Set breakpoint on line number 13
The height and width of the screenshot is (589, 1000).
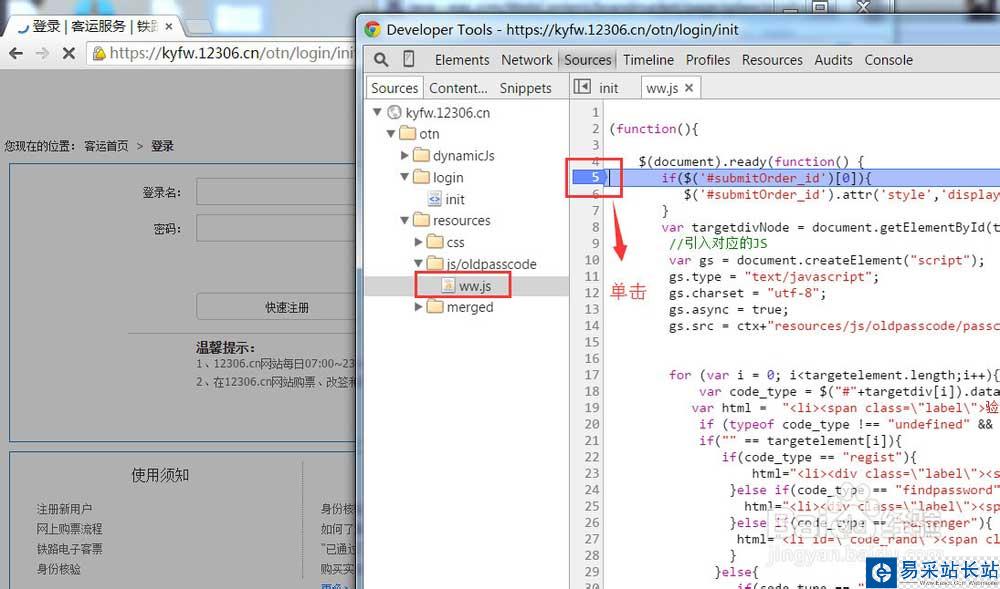tap(592, 309)
